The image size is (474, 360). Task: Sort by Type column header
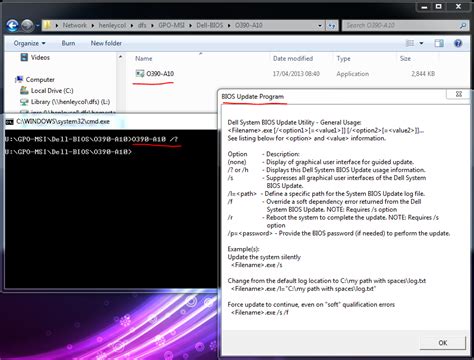343,59
